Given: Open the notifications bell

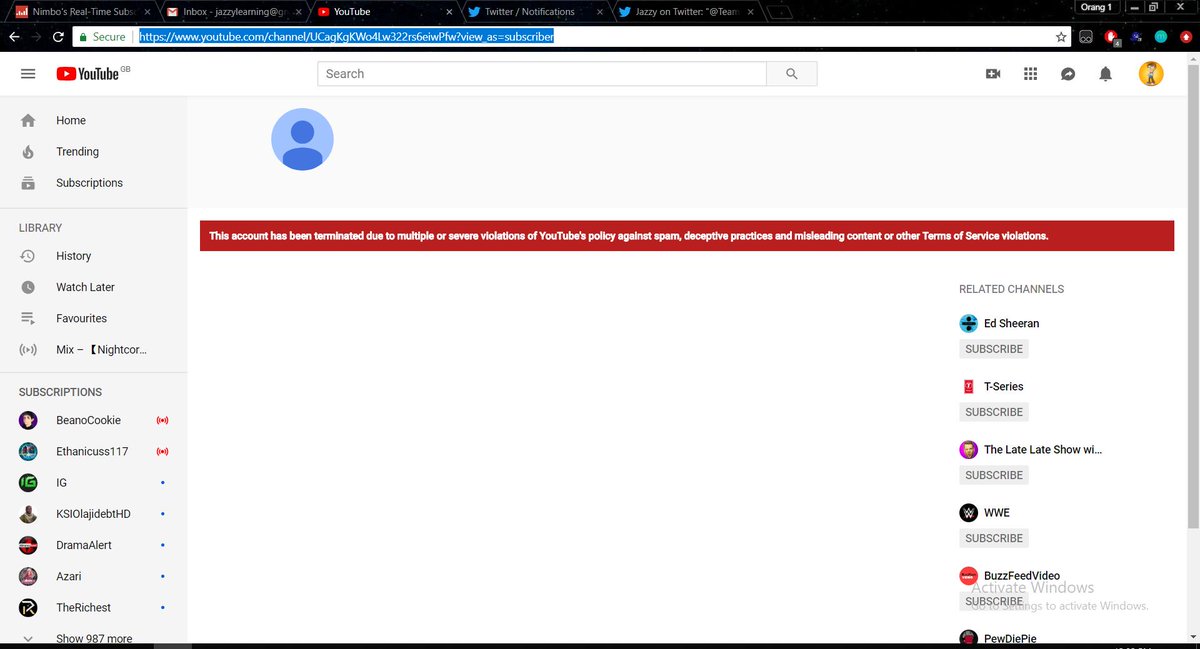Looking at the screenshot, I should 1105,74.
